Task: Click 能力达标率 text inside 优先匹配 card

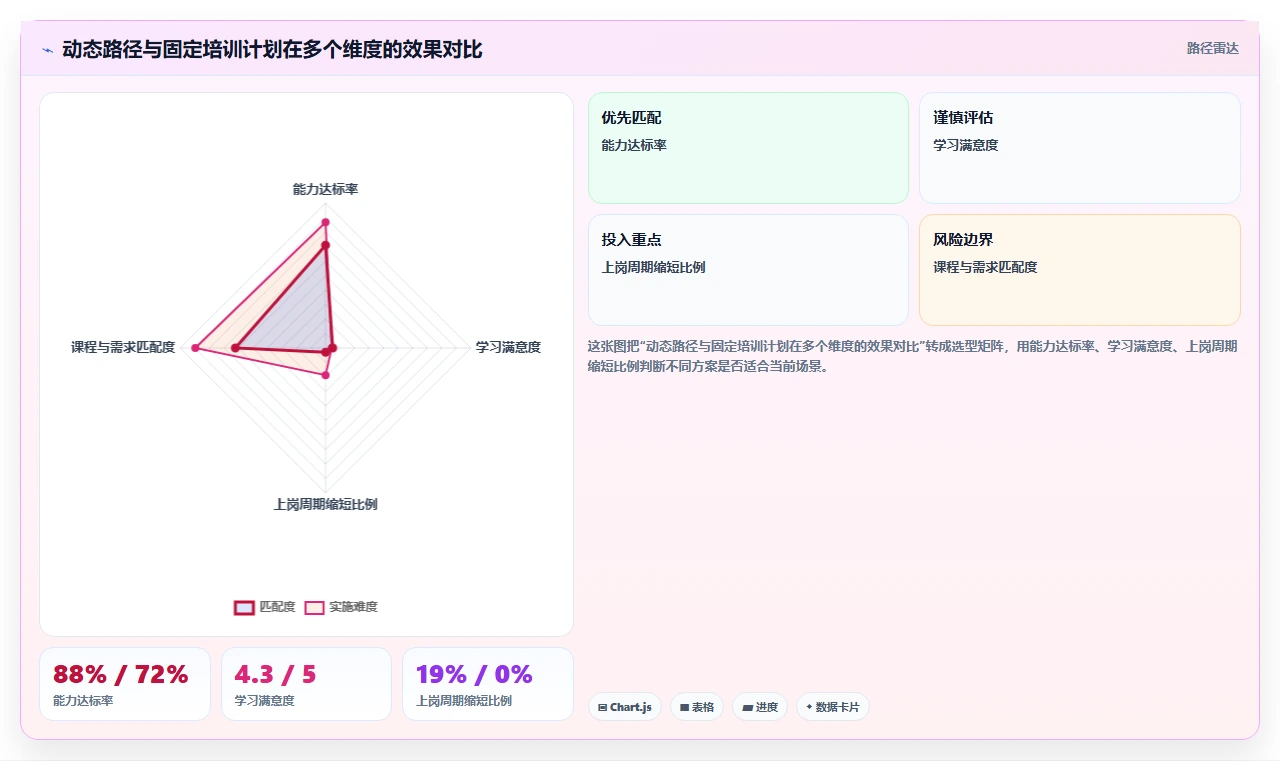Action: pyautogui.click(x=634, y=145)
